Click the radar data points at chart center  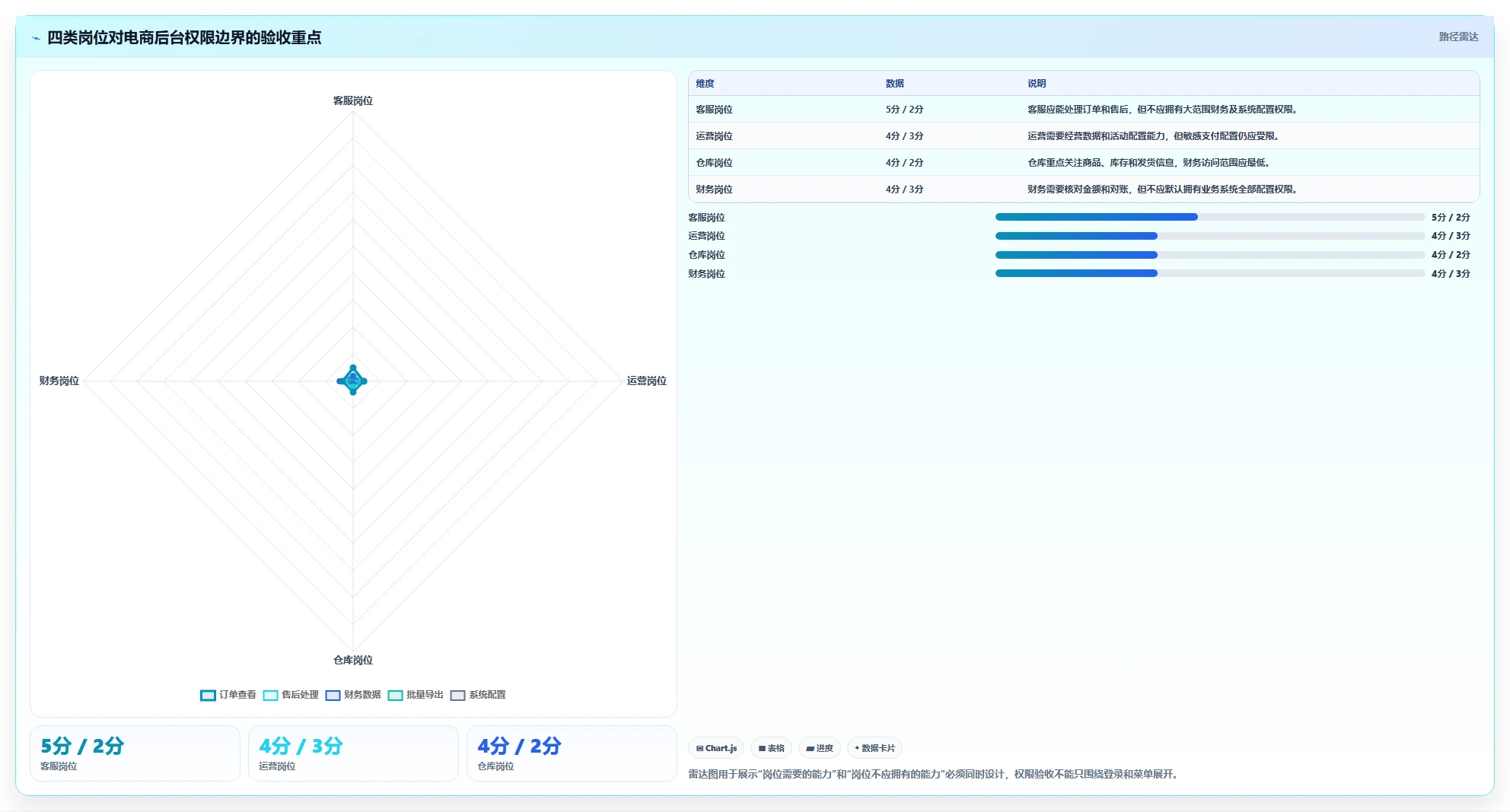coord(352,381)
